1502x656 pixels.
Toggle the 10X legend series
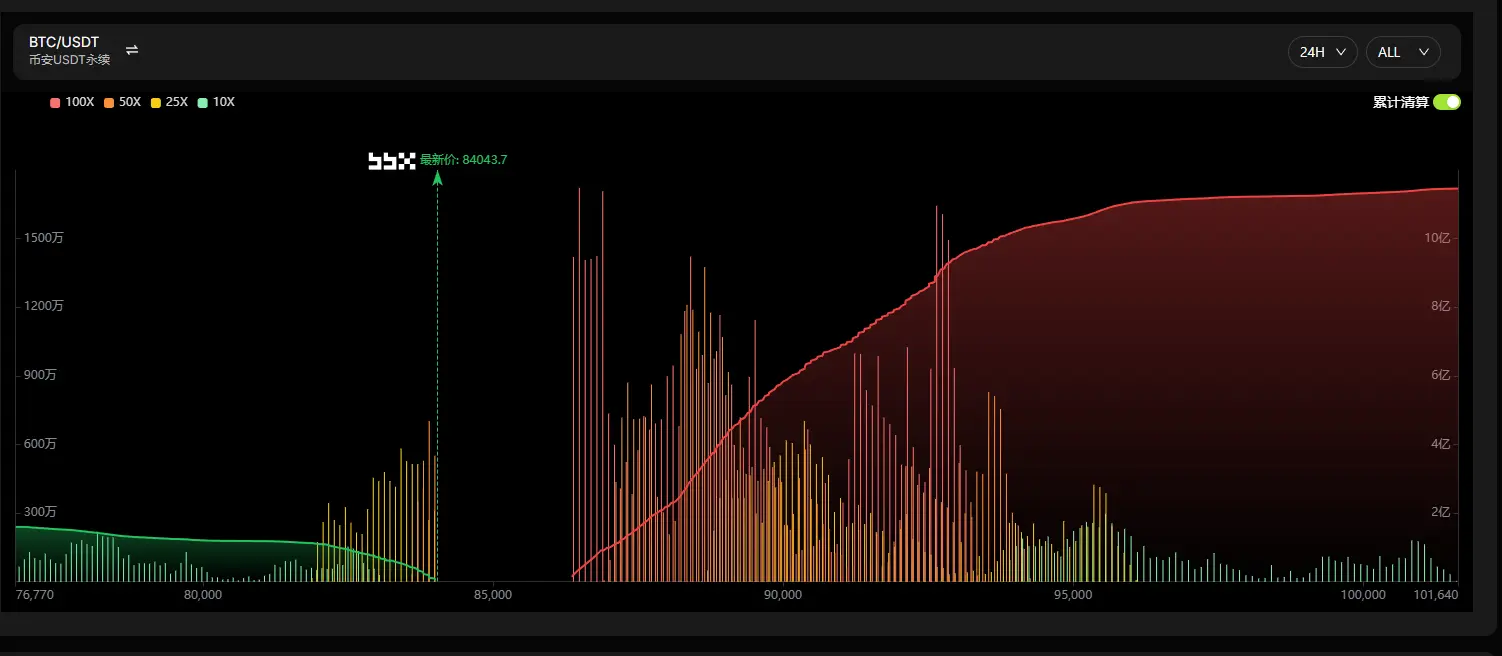pyautogui.click(x=216, y=102)
